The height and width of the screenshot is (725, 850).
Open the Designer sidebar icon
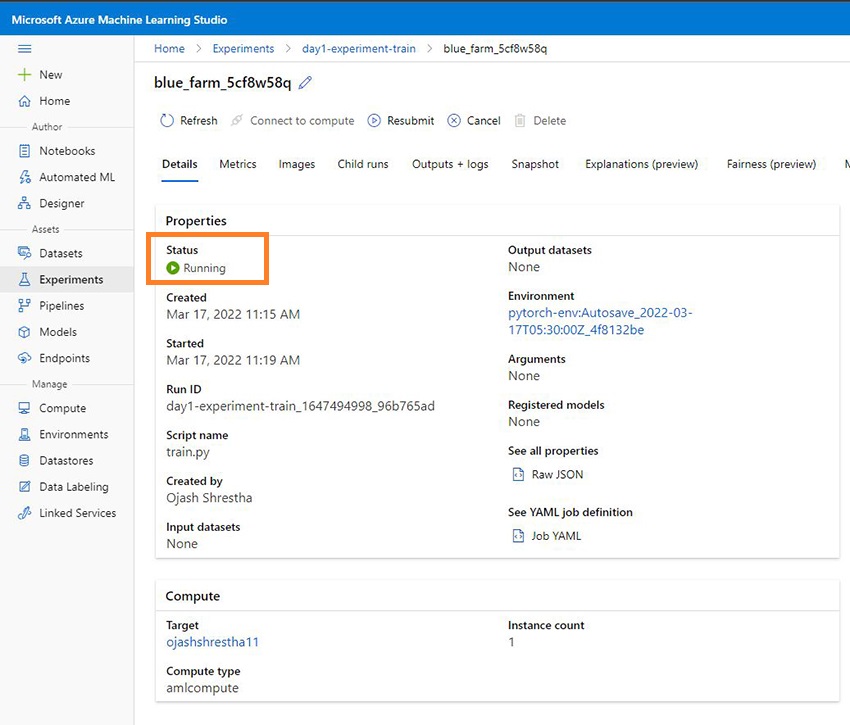click(x=25, y=203)
